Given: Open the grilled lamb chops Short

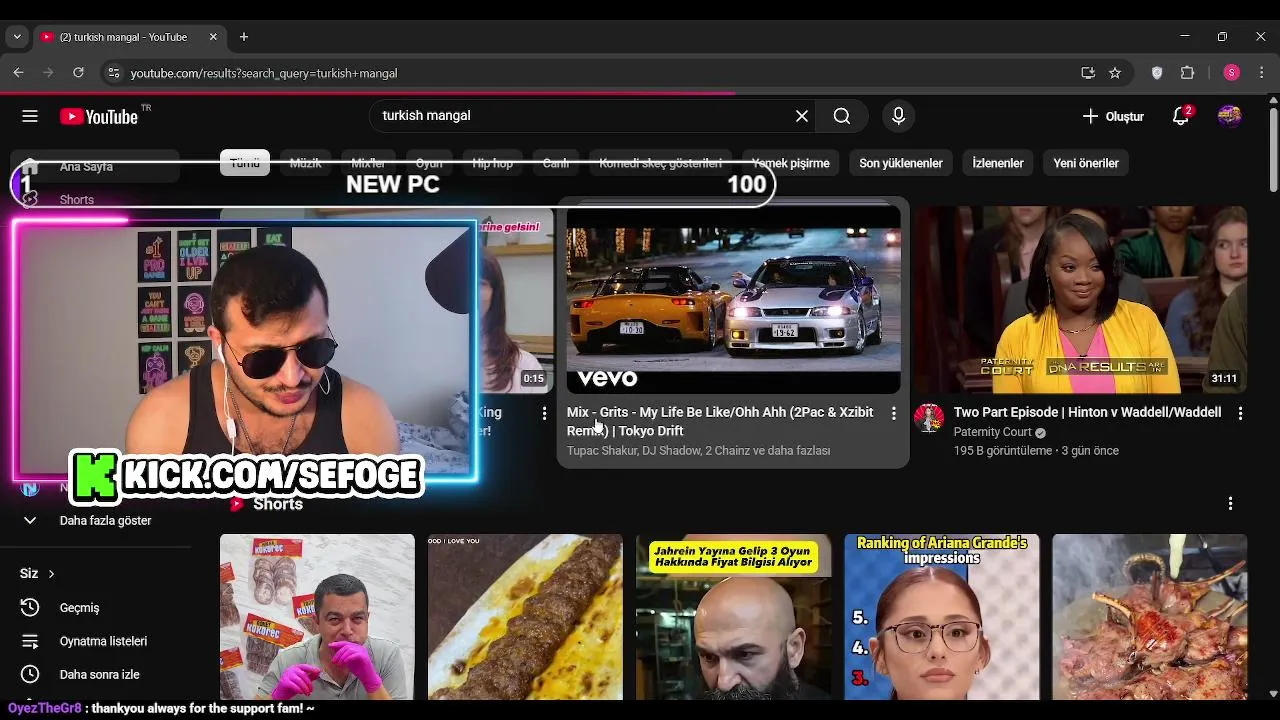Looking at the screenshot, I should [1149, 617].
